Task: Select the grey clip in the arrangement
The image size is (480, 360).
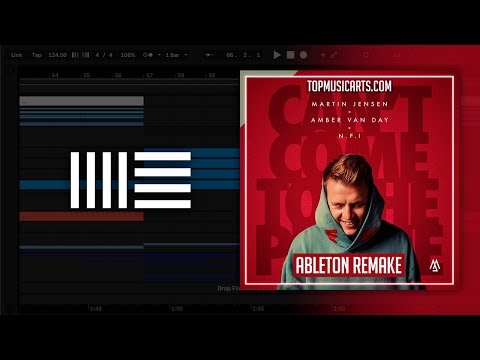Action: tap(82, 101)
